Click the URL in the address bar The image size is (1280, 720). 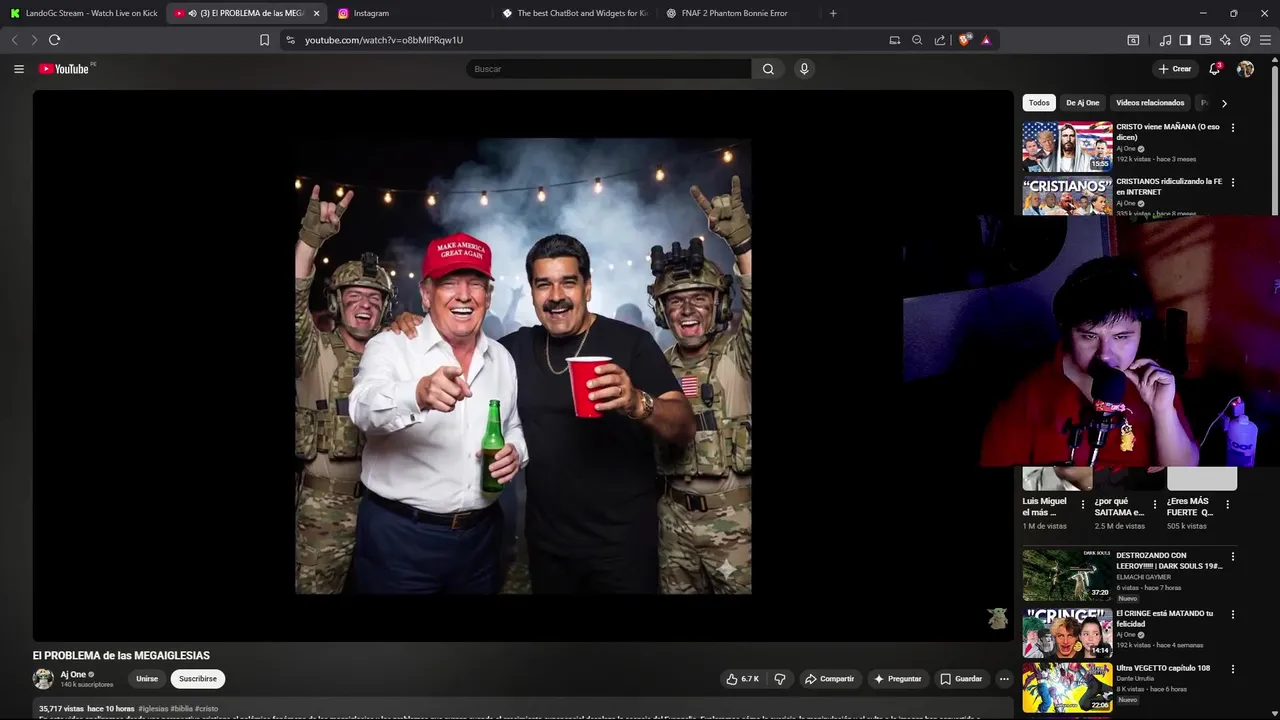point(384,40)
